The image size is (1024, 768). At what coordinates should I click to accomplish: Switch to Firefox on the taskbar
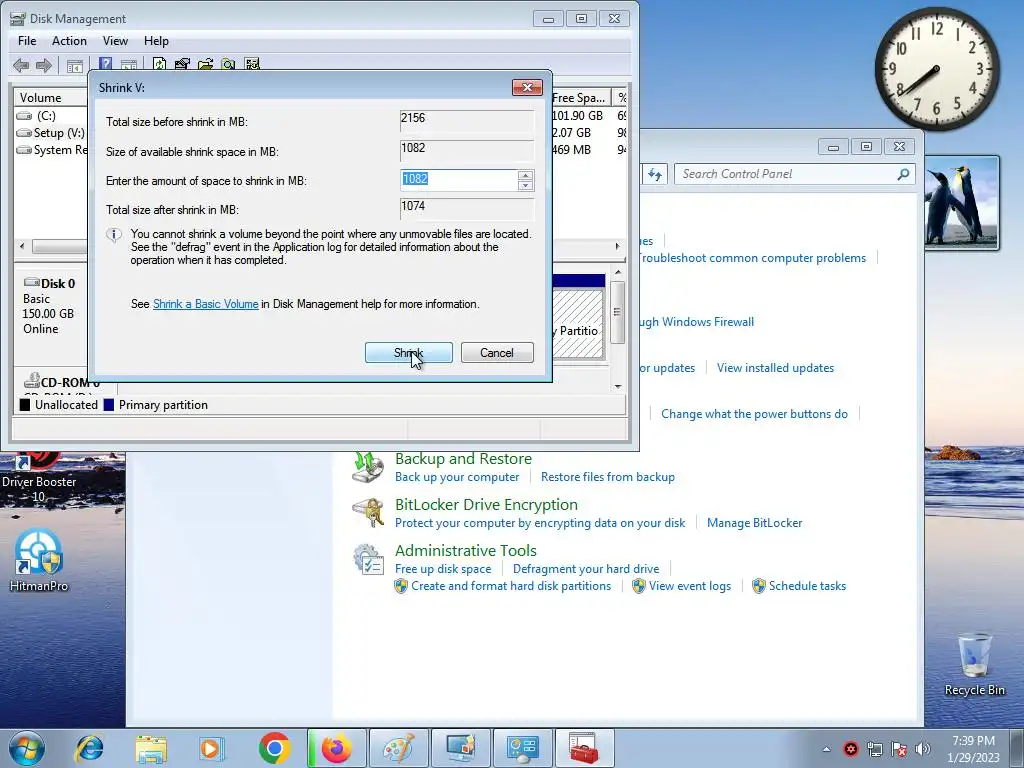click(x=336, y=748)
